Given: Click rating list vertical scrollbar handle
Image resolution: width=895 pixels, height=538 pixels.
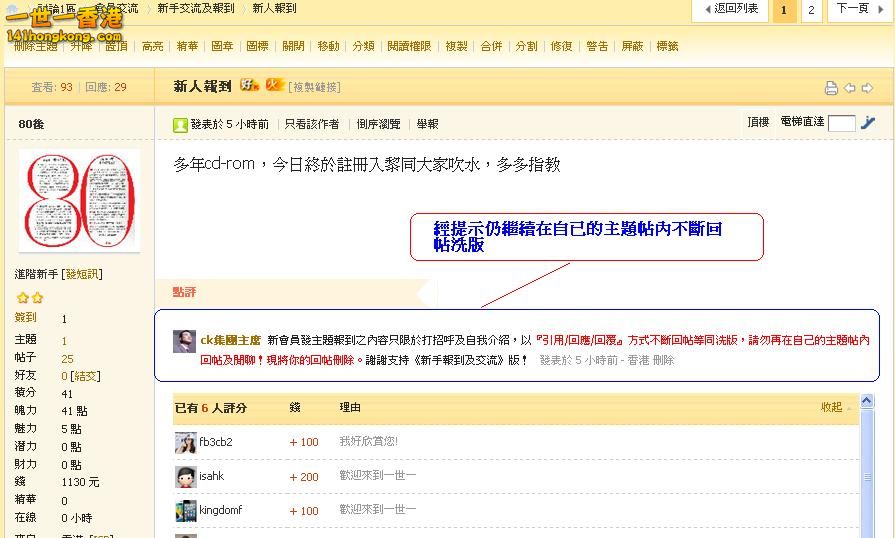Looking at the screenshot, I should click(x=866, y=476).
